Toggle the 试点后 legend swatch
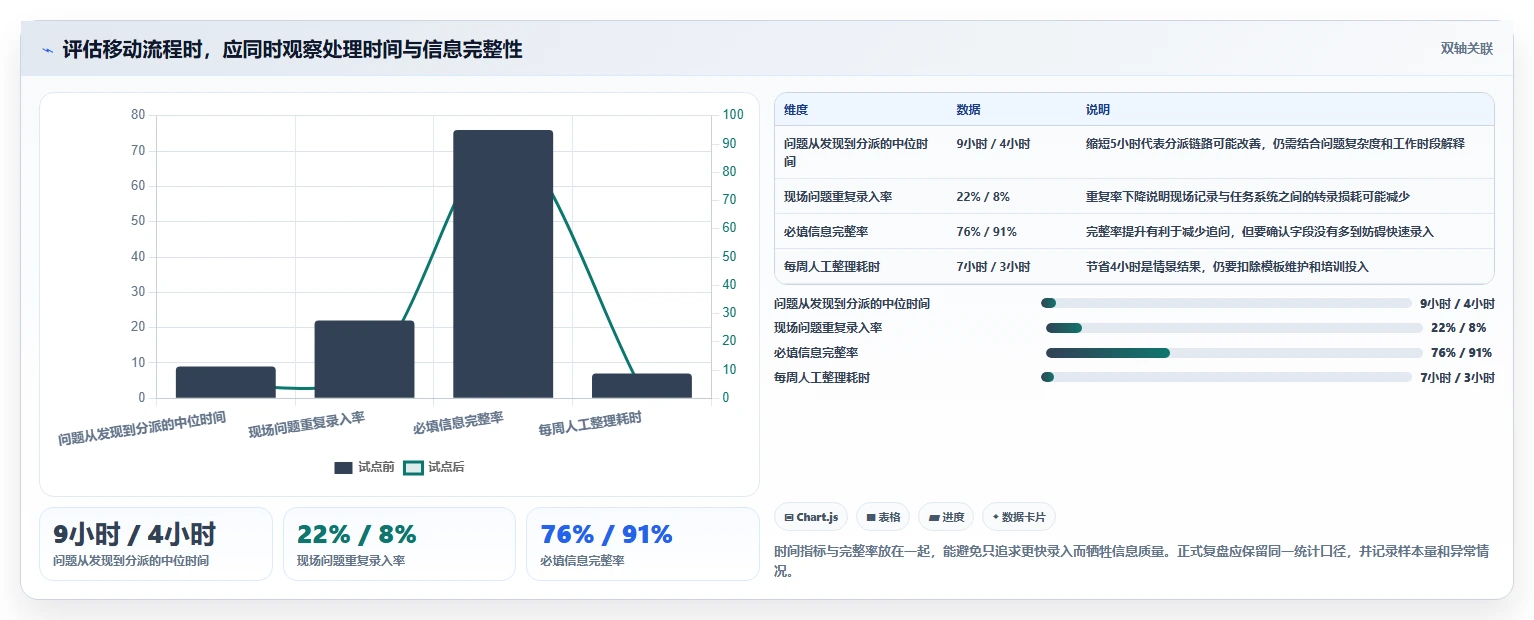This screenshot has height=620, width=1534. tap(413, 467)
